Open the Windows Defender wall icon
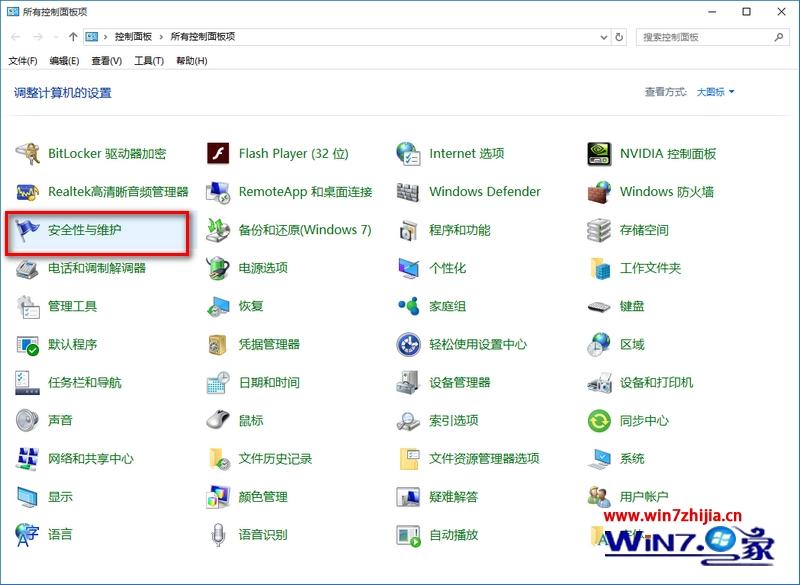Image resolution: width=800 pixels, height=585 pixels. 409,192
